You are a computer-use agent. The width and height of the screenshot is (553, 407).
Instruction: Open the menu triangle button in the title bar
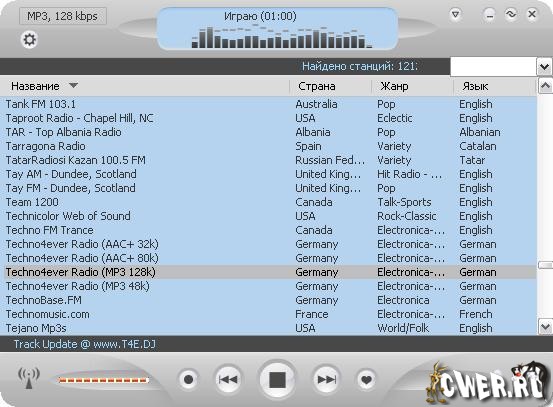click(x=456, y=15)
